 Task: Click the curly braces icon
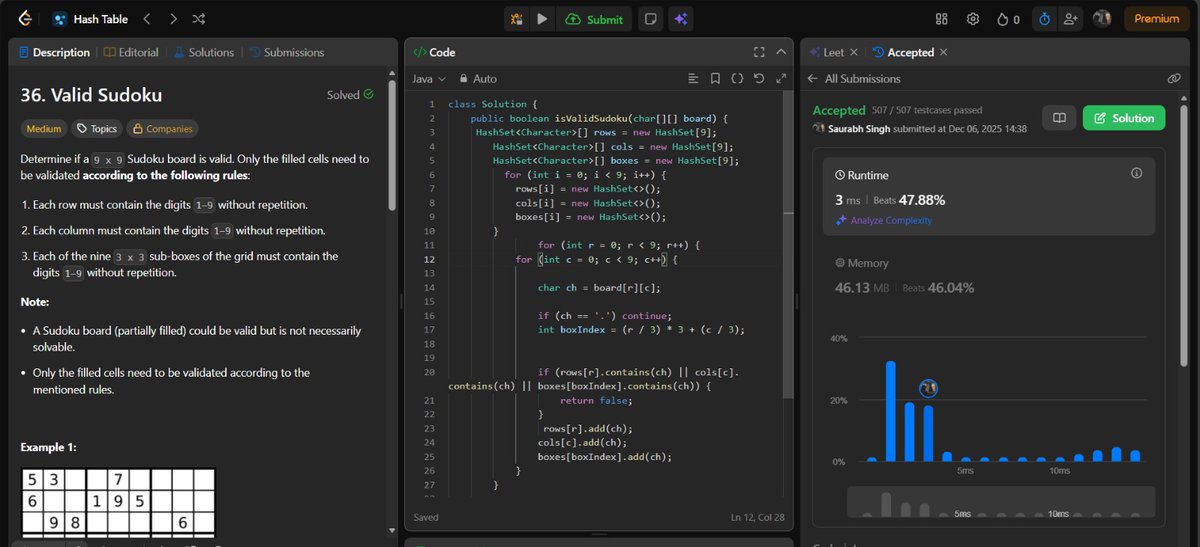tap(737, 78)
